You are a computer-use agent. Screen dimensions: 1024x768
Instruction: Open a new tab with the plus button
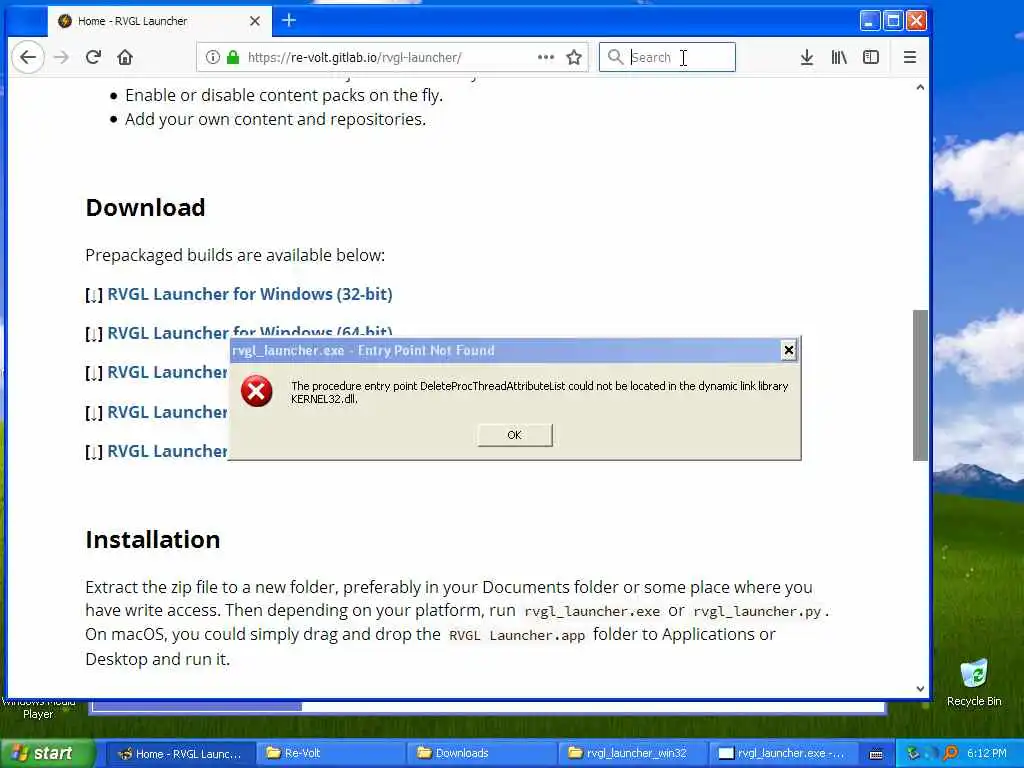[x=289, y=21]
